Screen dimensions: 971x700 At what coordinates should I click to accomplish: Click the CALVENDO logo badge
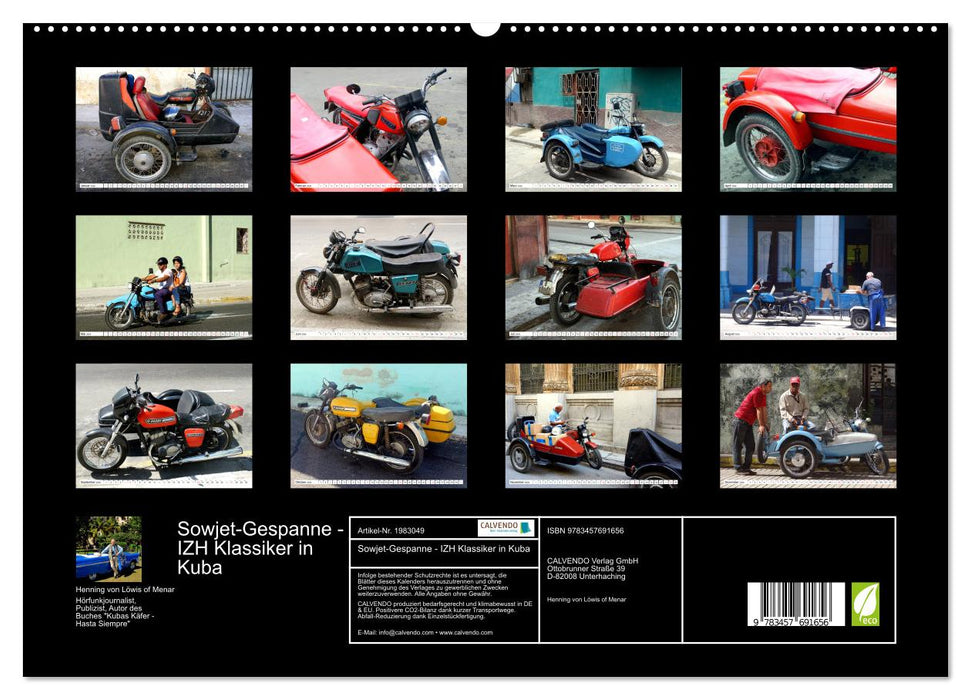(x=505, y=528)
